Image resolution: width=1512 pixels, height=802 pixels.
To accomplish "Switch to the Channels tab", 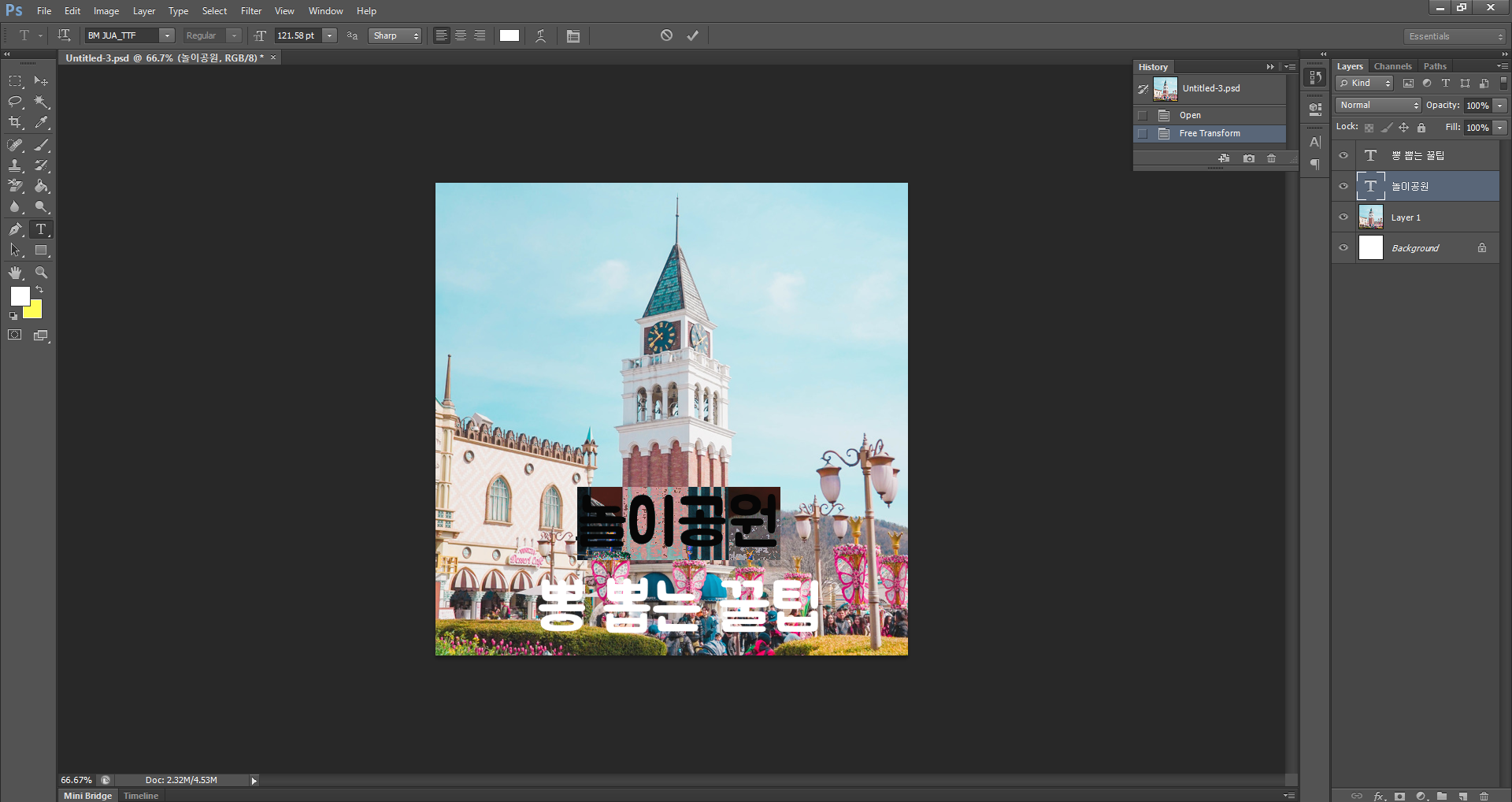I will coord(1392,66).
